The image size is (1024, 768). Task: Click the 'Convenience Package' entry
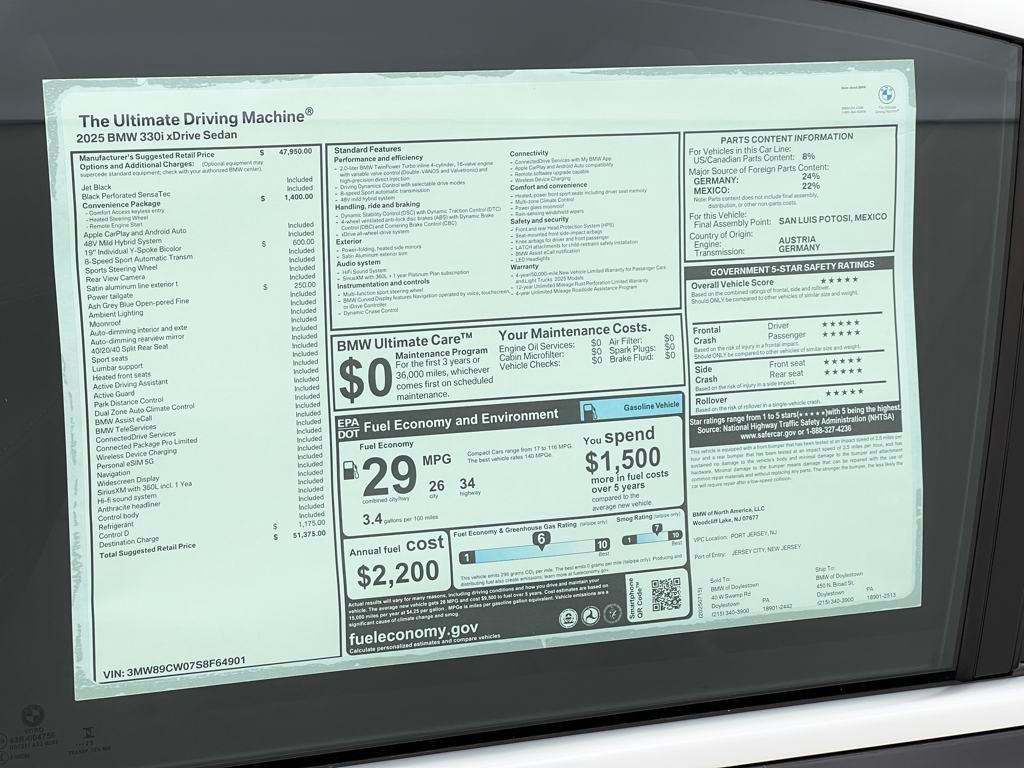121,204
